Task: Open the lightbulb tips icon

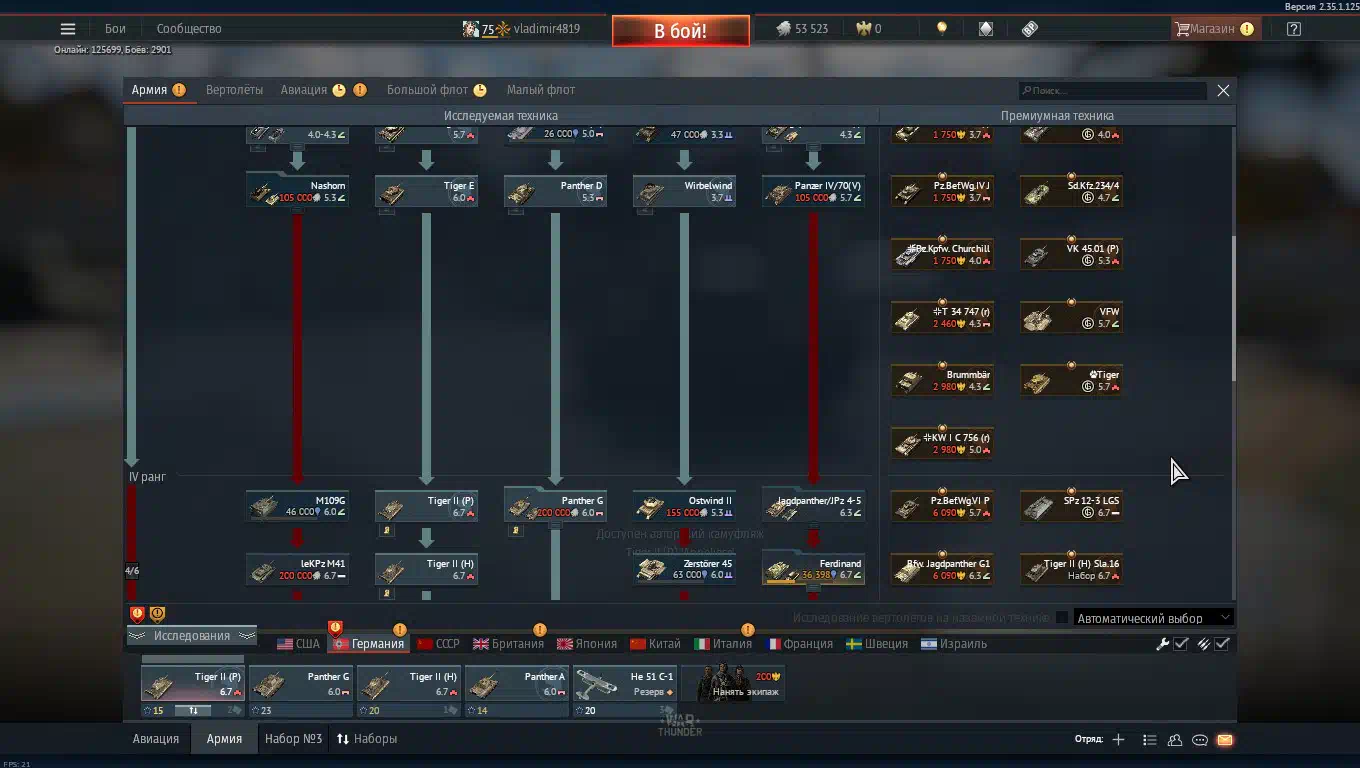Action: pos(941,29)
